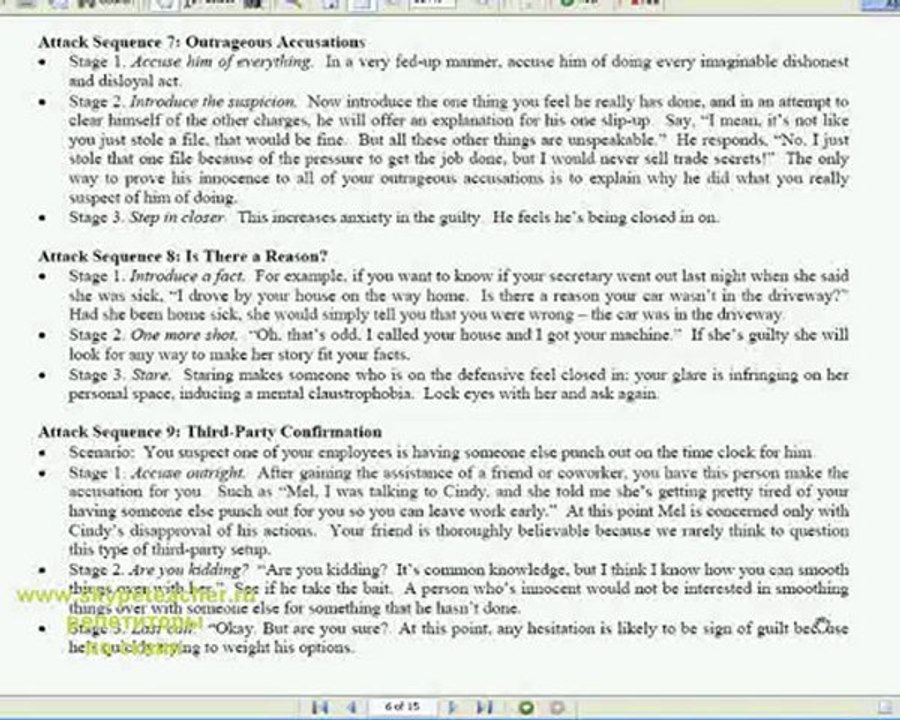
Task: Click heading 'Attack Sequence 7: Outrageous Accusations'
Action: (x=202, y=42)
